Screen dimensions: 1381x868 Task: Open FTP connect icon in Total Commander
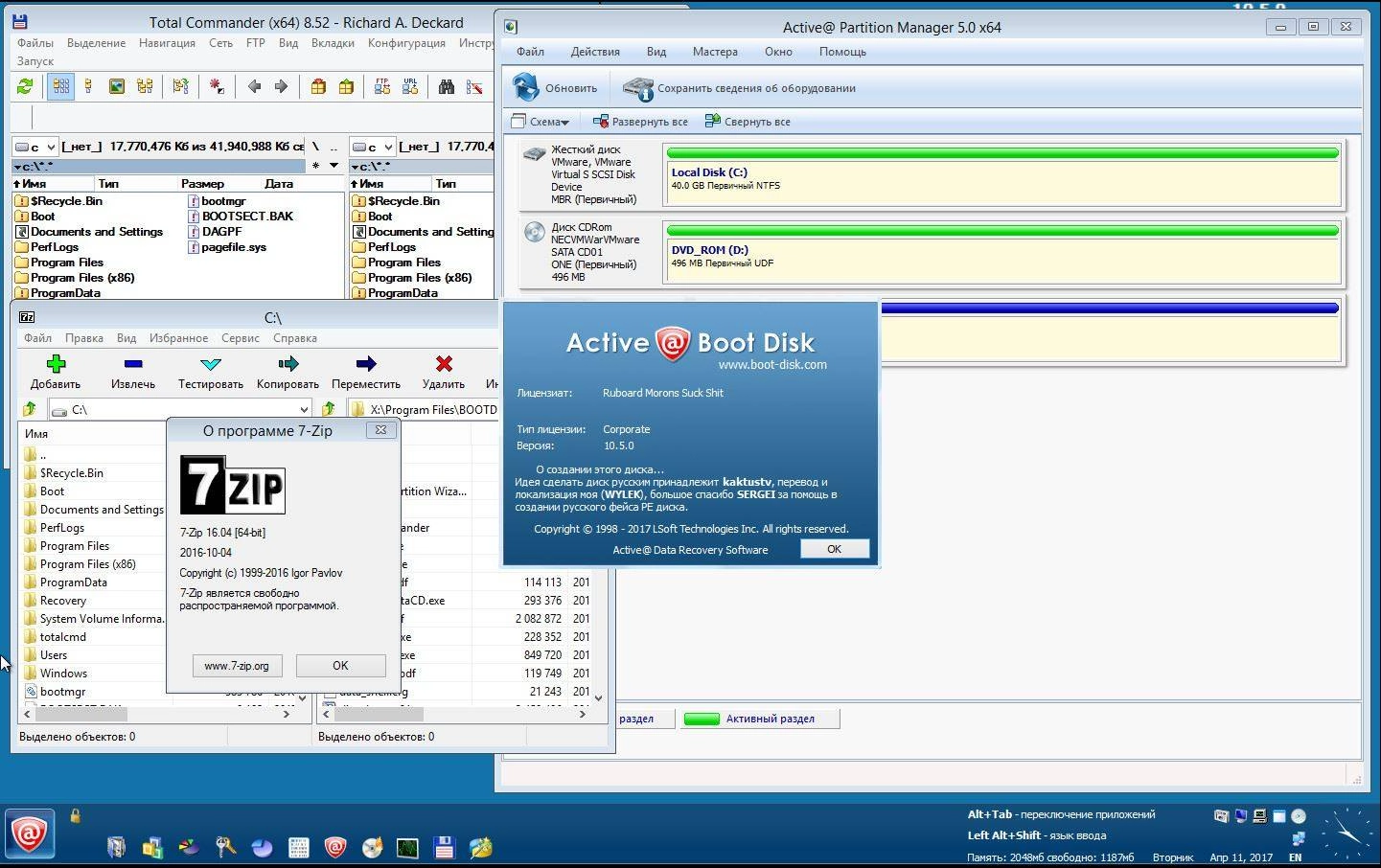pos(381,86)
